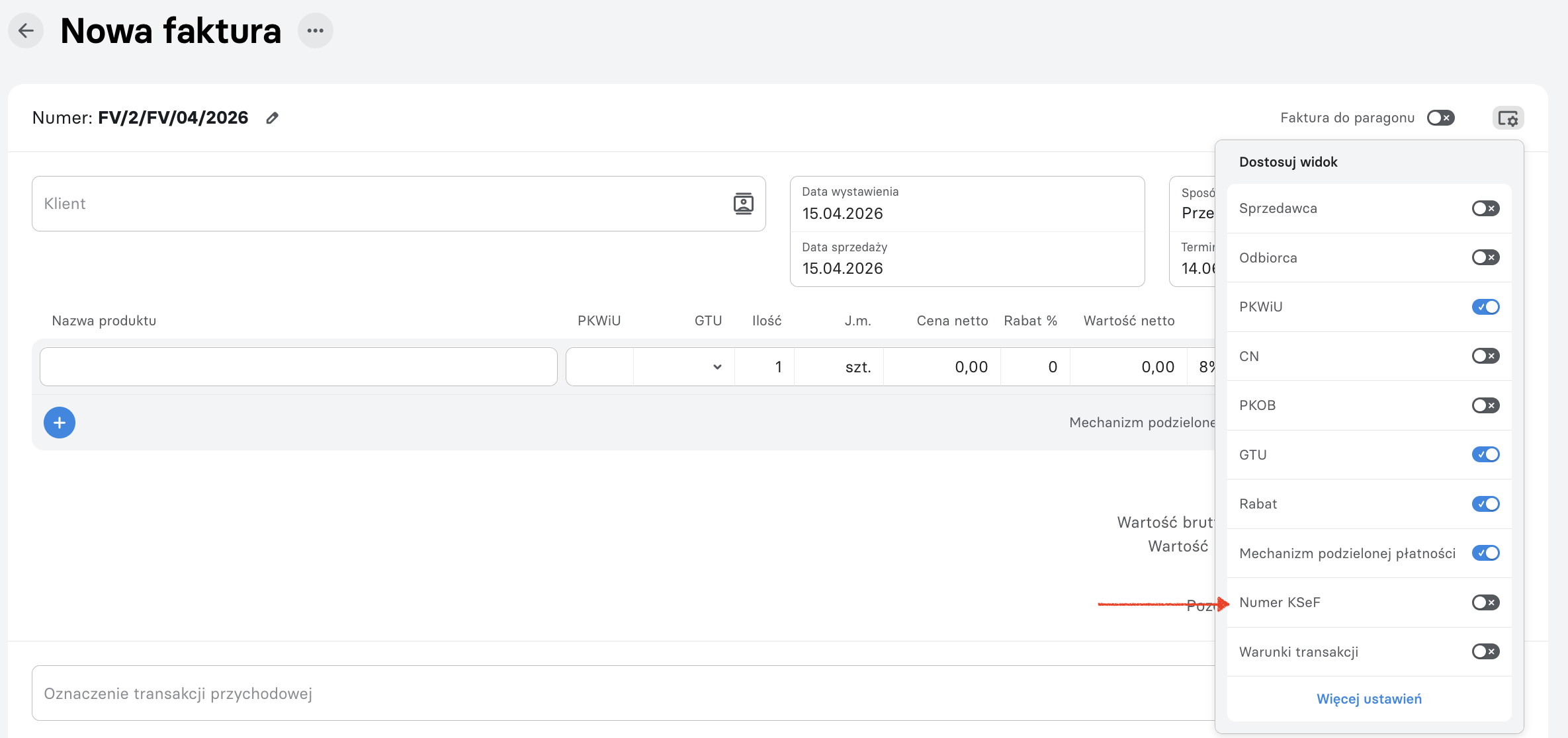Open client contacts picker icon
Image resolution: width=1568 pixels, height=738 pixels.
click(744, 204)
